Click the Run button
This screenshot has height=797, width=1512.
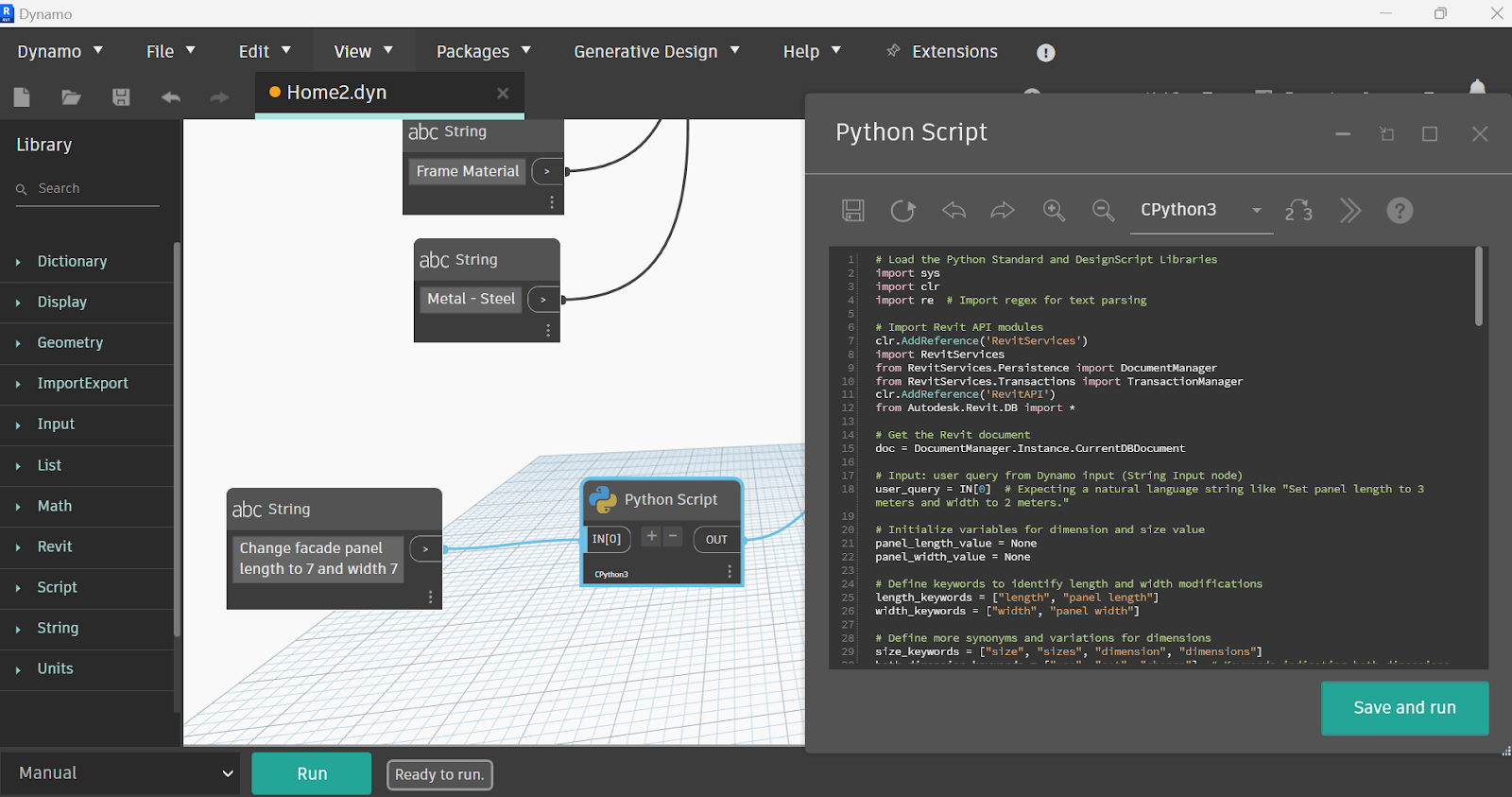point(312,773)
